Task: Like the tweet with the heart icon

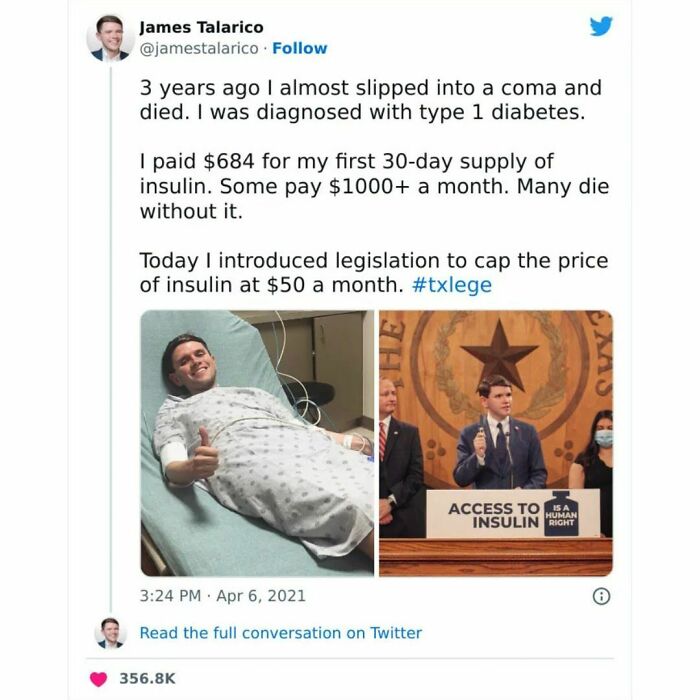Action: 99,679
